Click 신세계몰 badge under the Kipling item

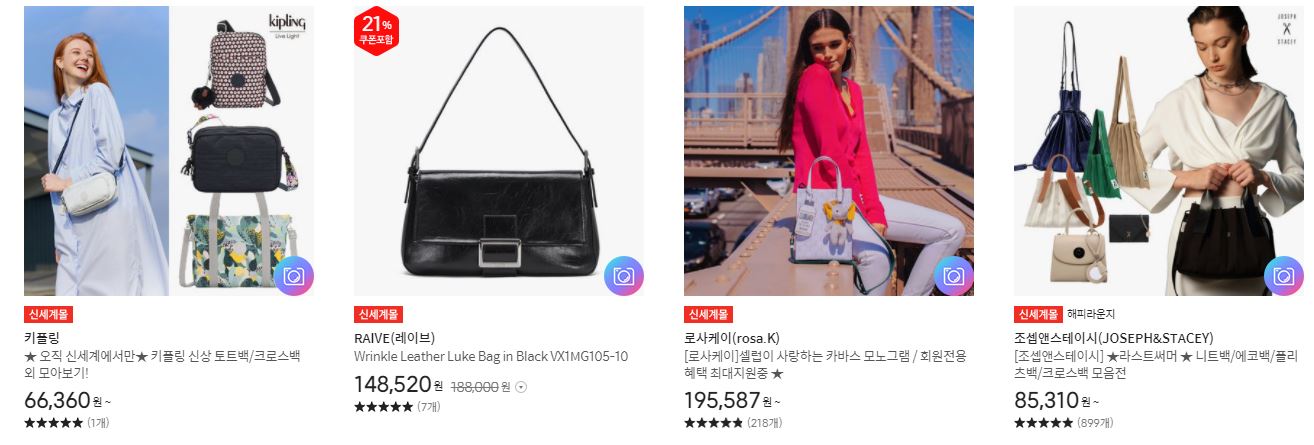(48, 314)
